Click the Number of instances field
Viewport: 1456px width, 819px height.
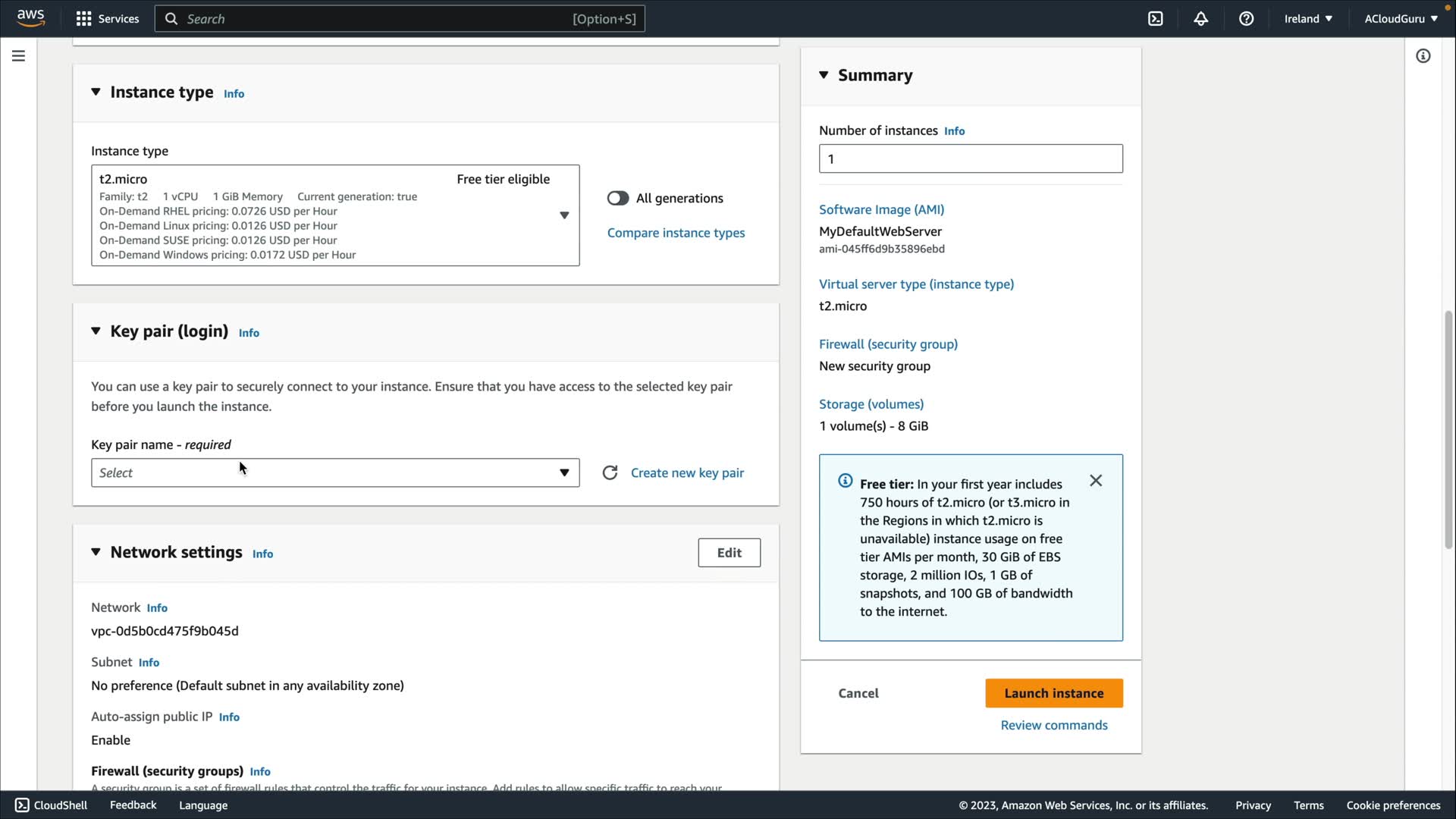(970, 159)
